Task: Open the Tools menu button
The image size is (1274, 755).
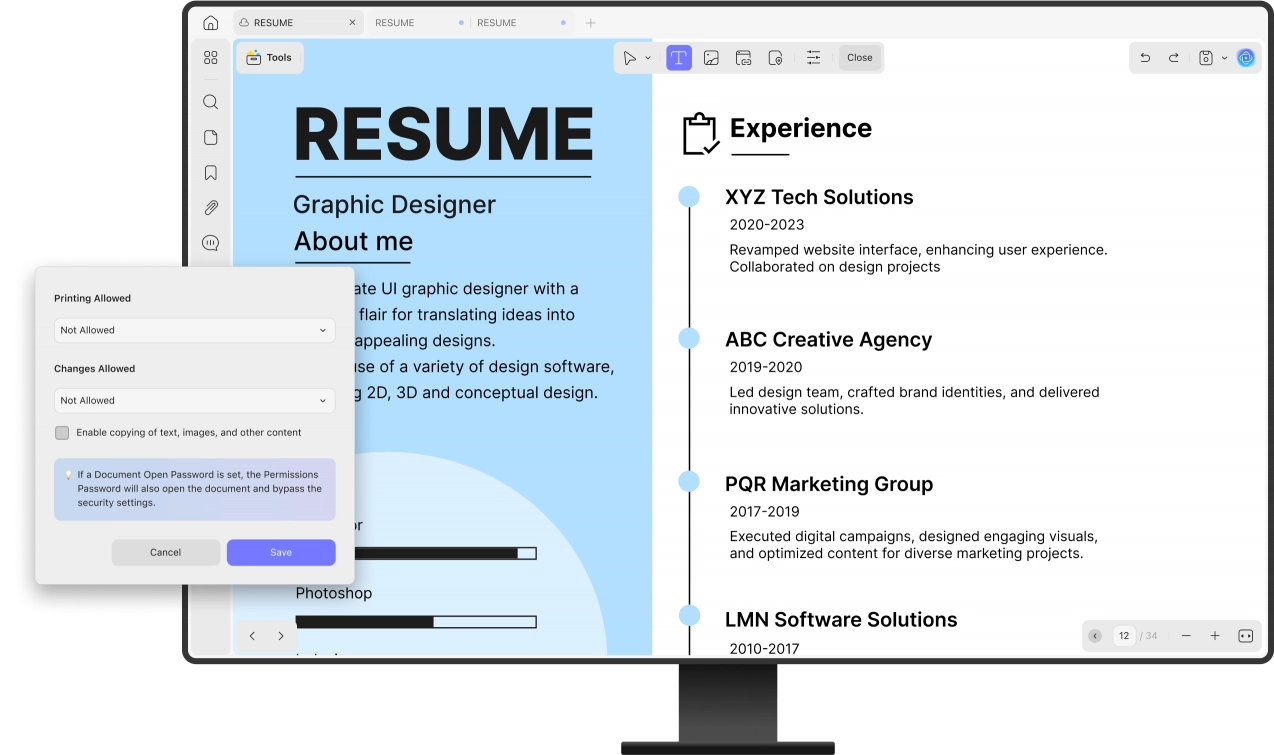Action: (270, 58)
